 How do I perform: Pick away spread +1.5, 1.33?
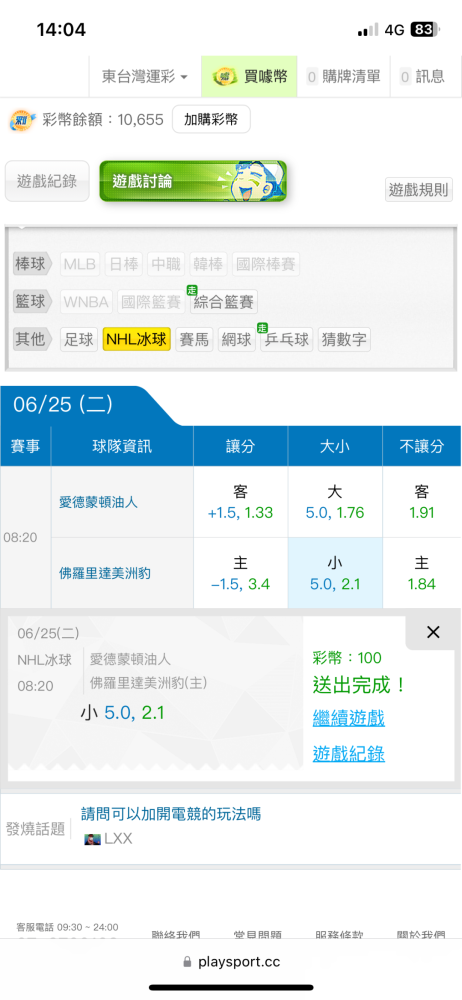[241, 502]
